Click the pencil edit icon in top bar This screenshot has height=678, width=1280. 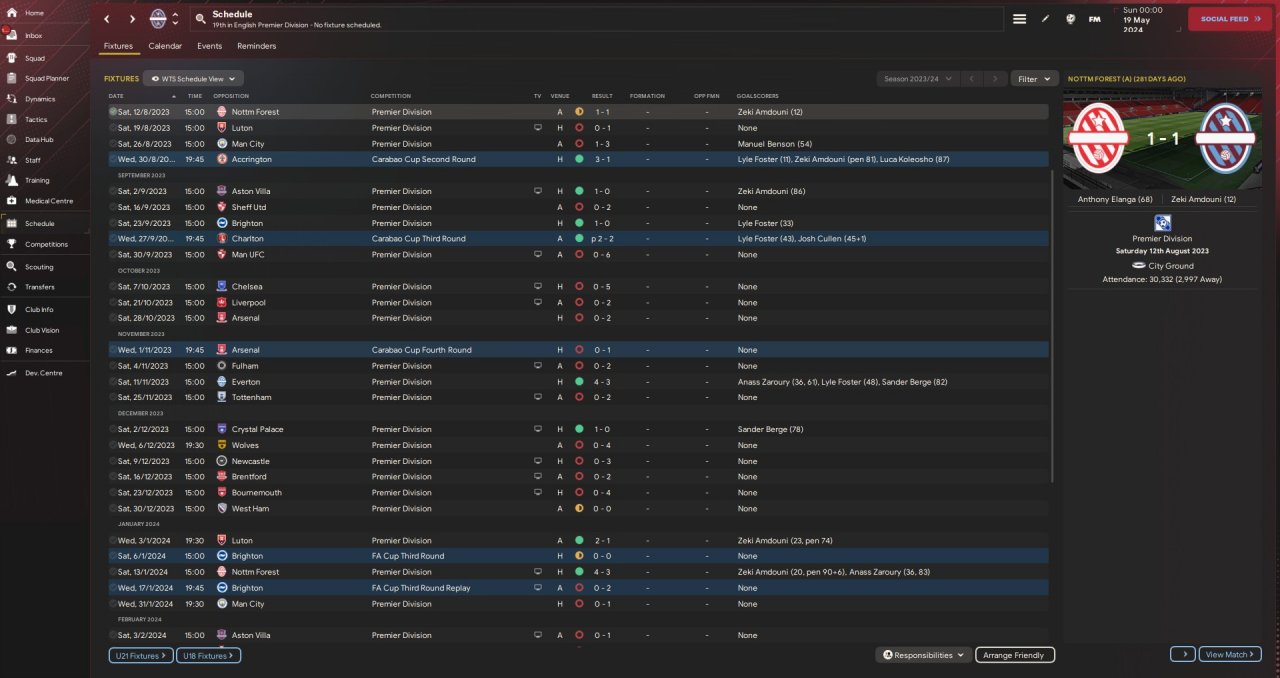click(1045, 19)
